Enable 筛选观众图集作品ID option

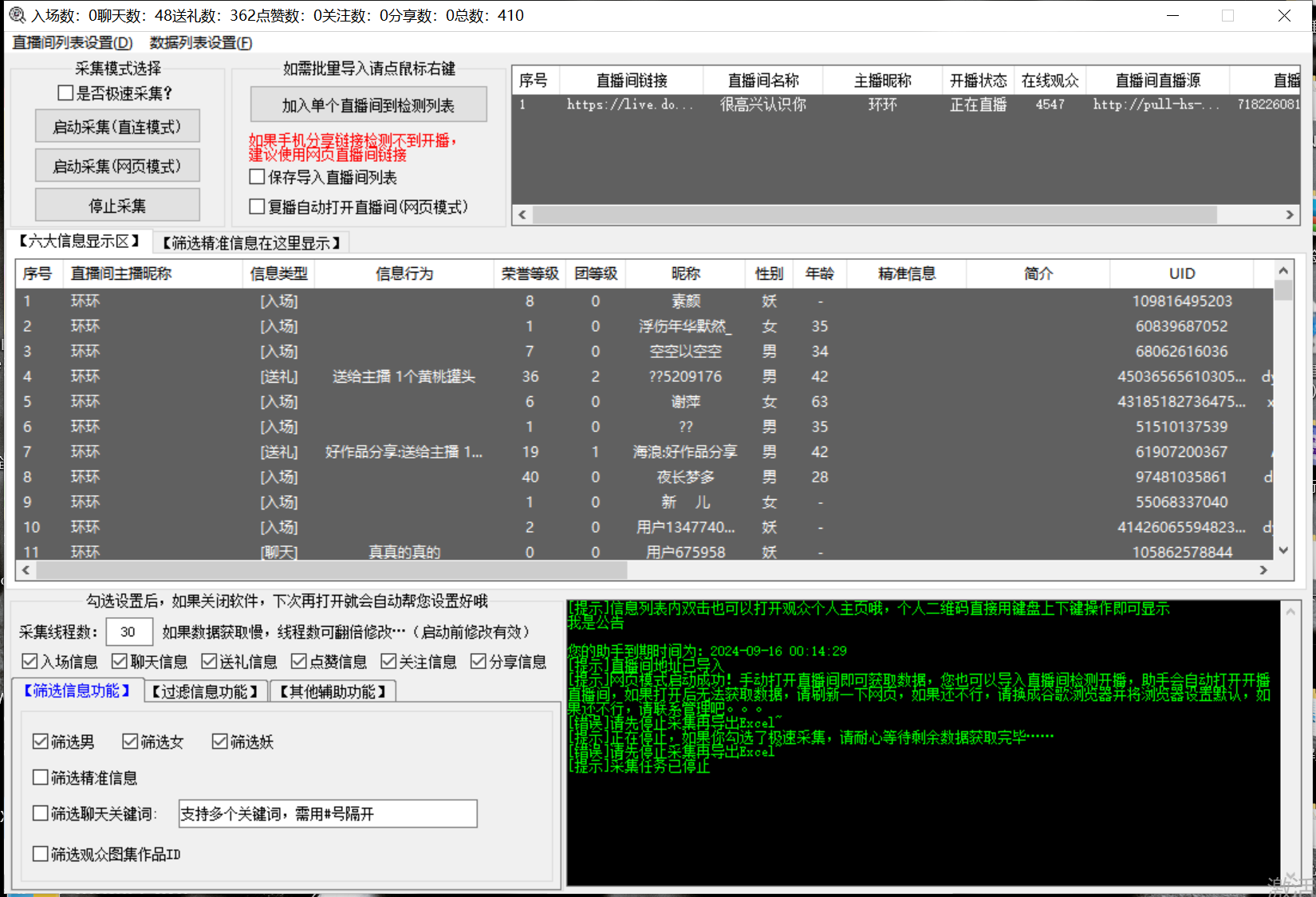(x=40, y=853)
